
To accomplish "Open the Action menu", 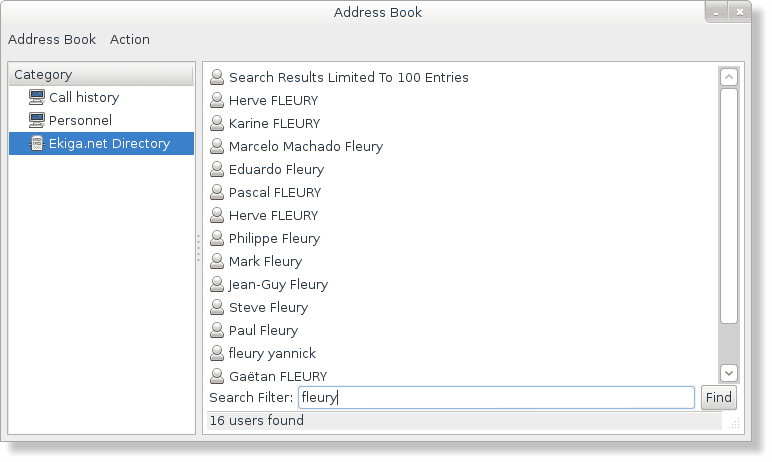I will pos(129,39).
